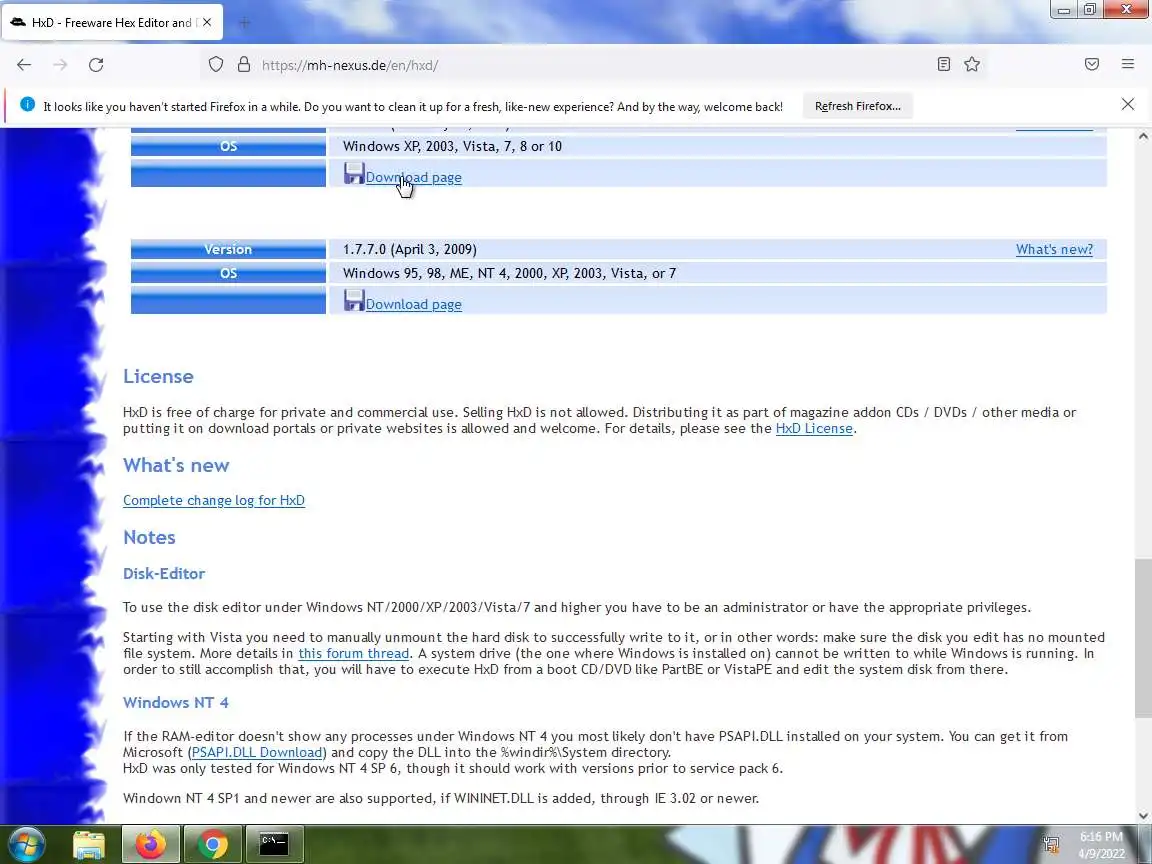Save page to Pocket icon
Image resolution: width=1152 pixels, height=864 pixels.
(x=1092, y=65)
